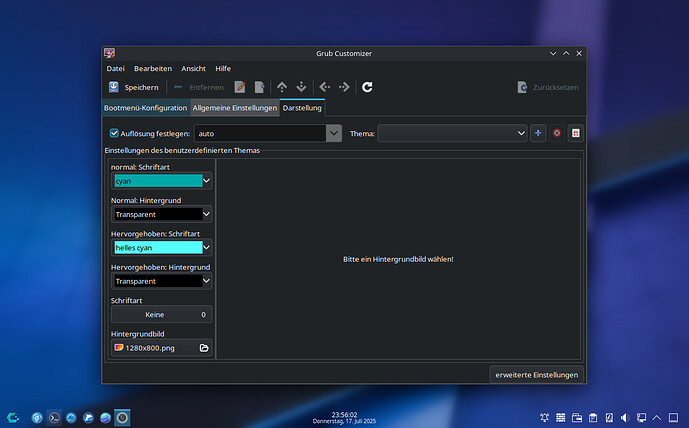Click the edit entry pencil icon
Viewport: 689px width, 428px height.
[240, 87]
